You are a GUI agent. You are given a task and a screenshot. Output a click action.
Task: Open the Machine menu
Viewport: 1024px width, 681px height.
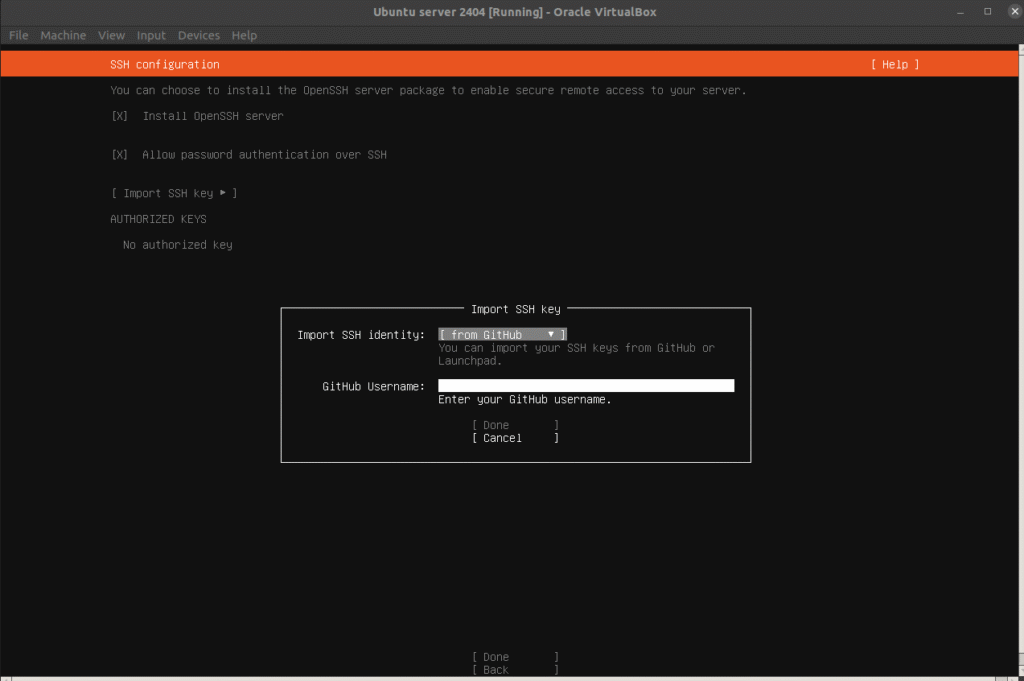63,35
